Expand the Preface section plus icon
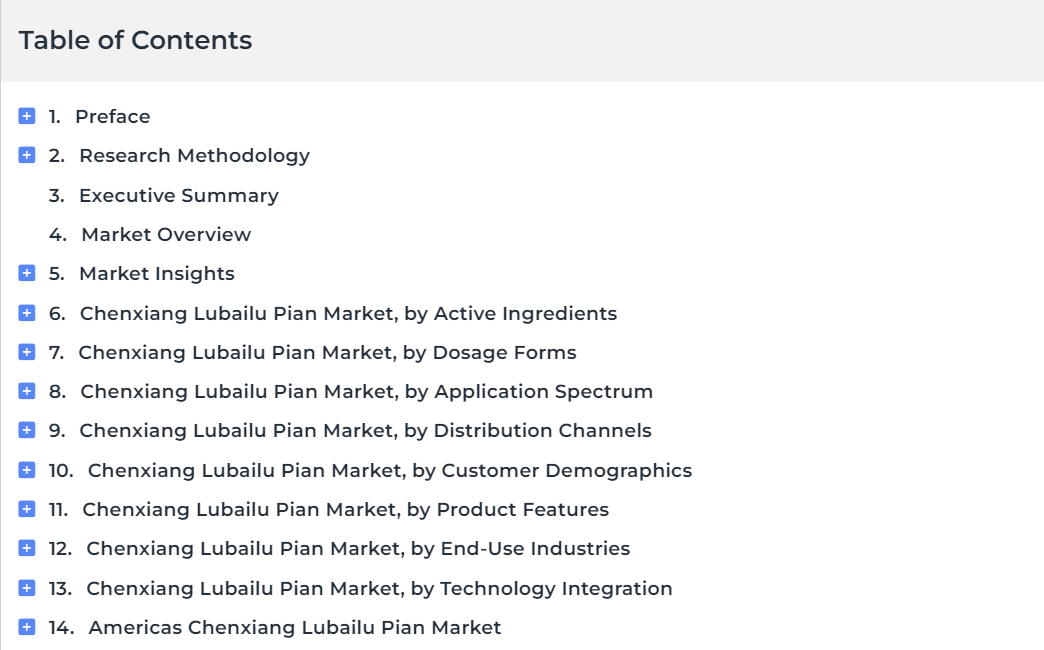 click(27, 116)
